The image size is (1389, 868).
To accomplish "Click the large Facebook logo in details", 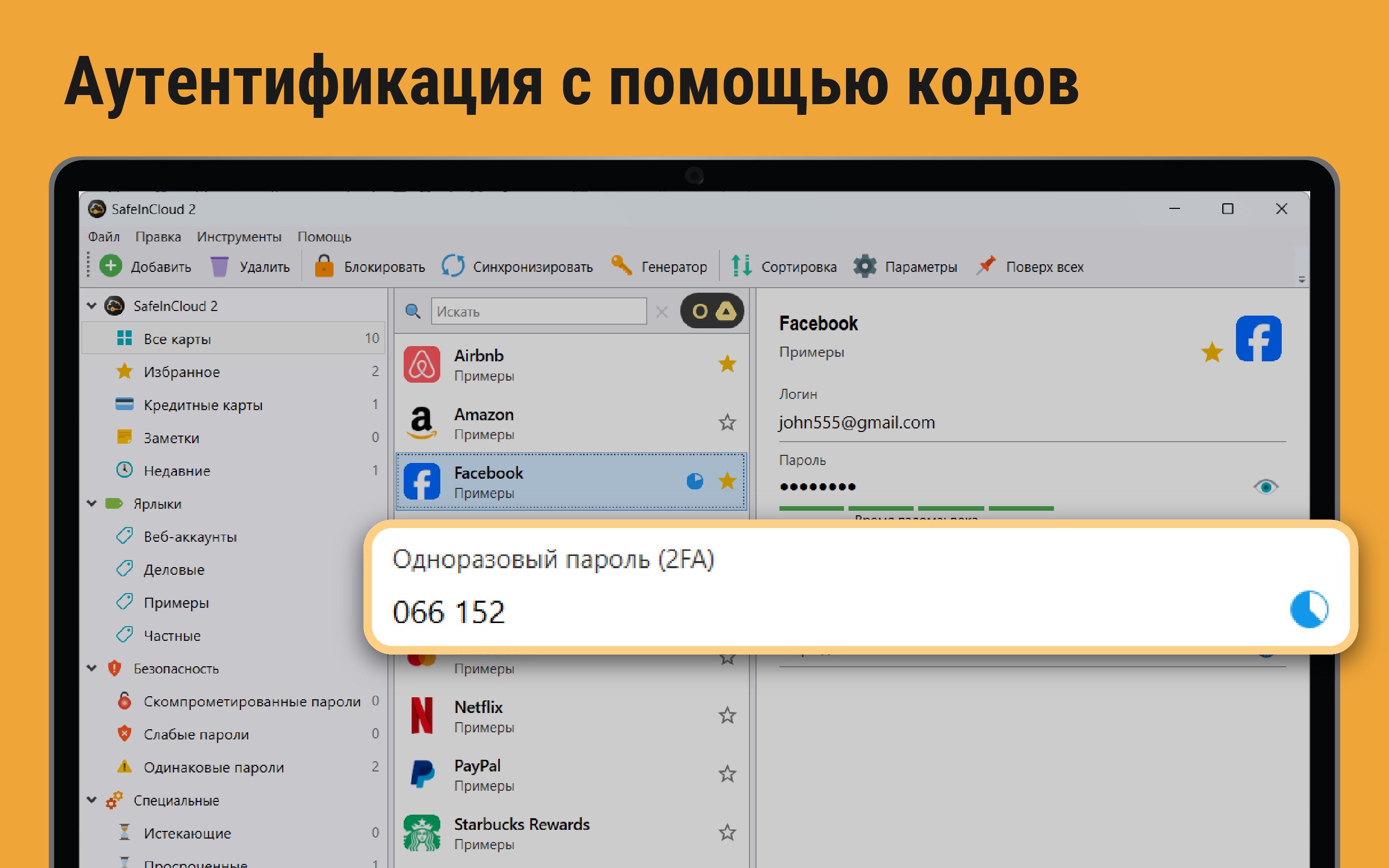I will [1258, 338].
